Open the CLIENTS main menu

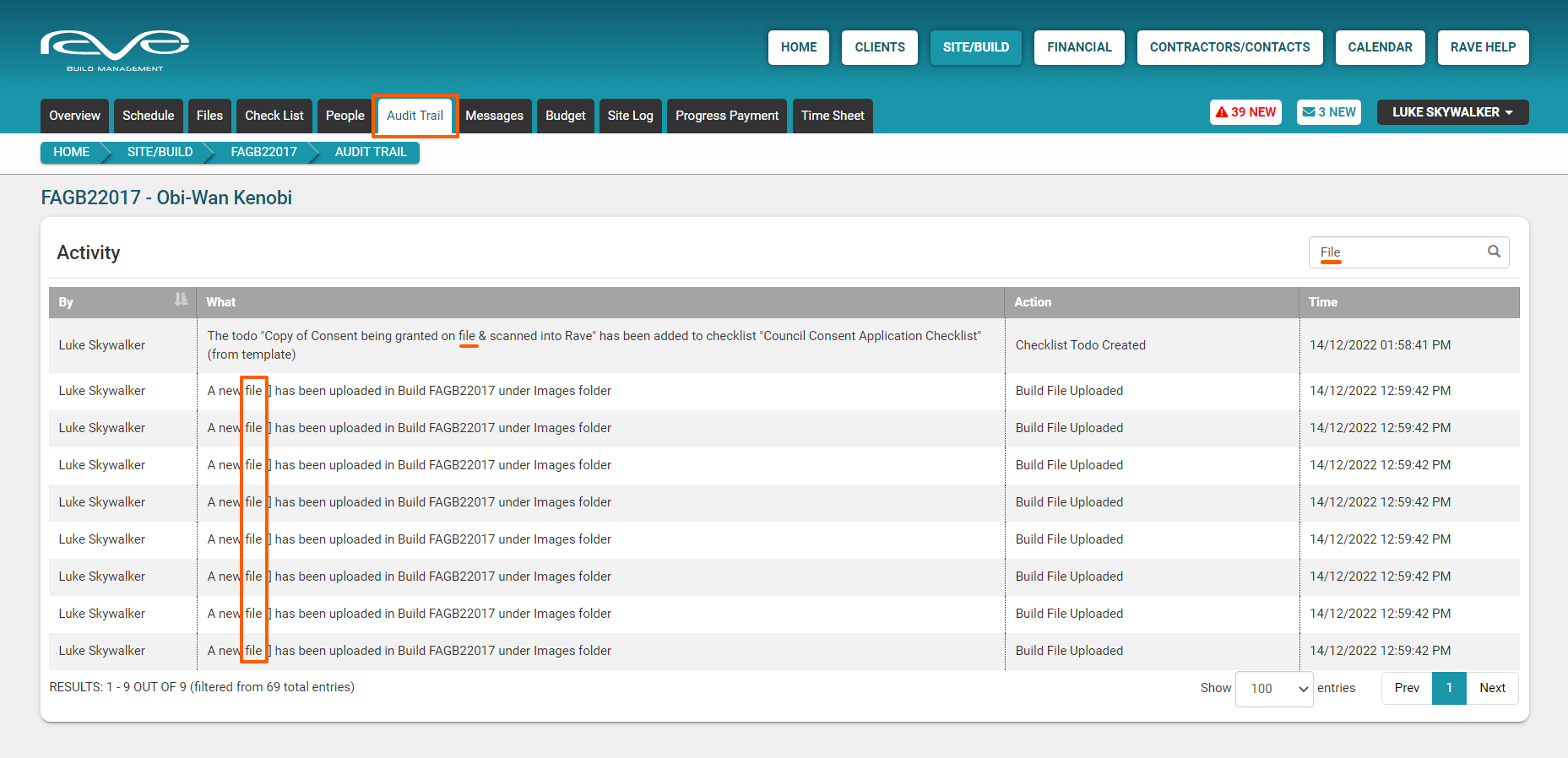click(x=879, y=47)
